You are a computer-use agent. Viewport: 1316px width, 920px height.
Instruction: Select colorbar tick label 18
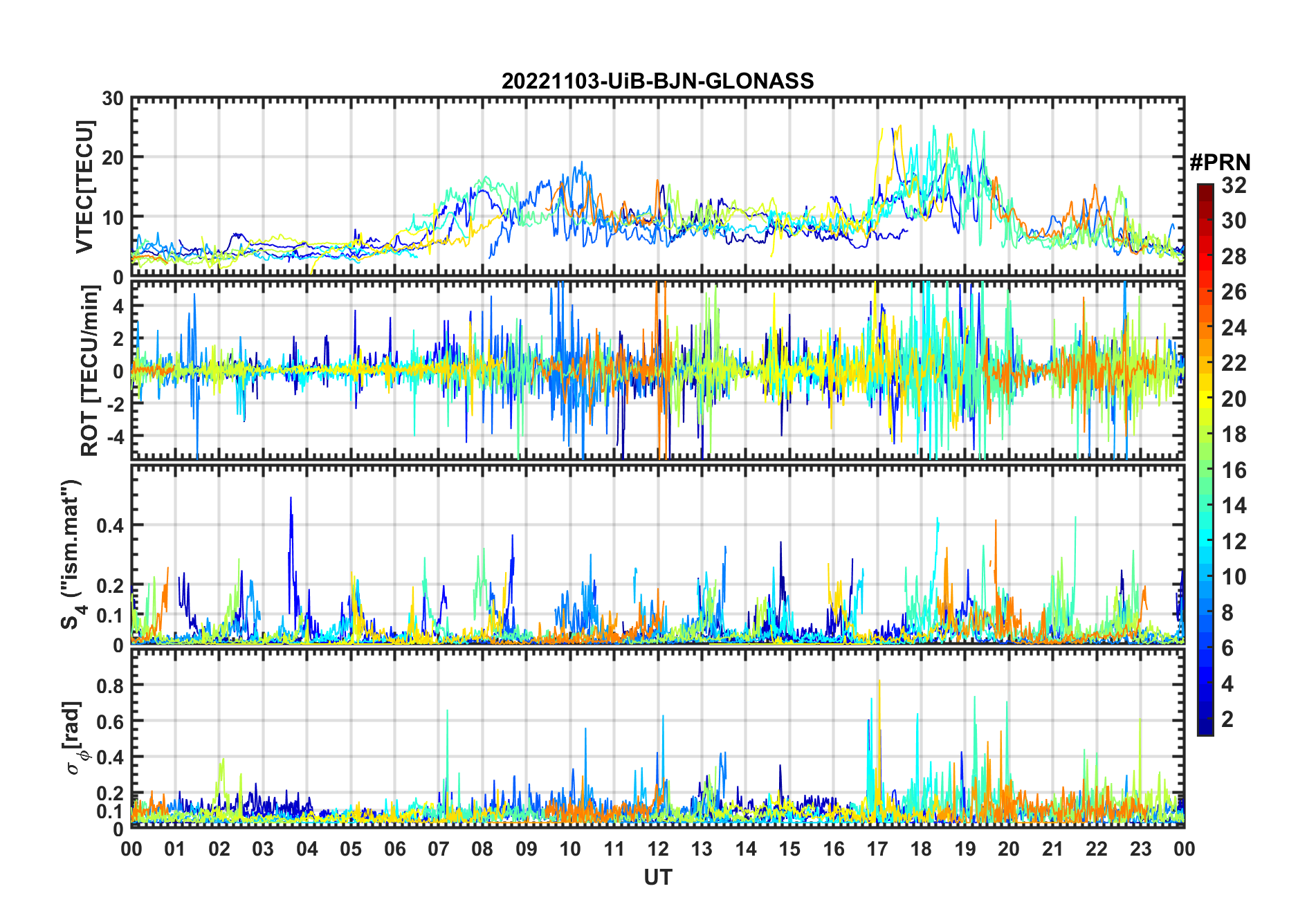click(1234, 434)
